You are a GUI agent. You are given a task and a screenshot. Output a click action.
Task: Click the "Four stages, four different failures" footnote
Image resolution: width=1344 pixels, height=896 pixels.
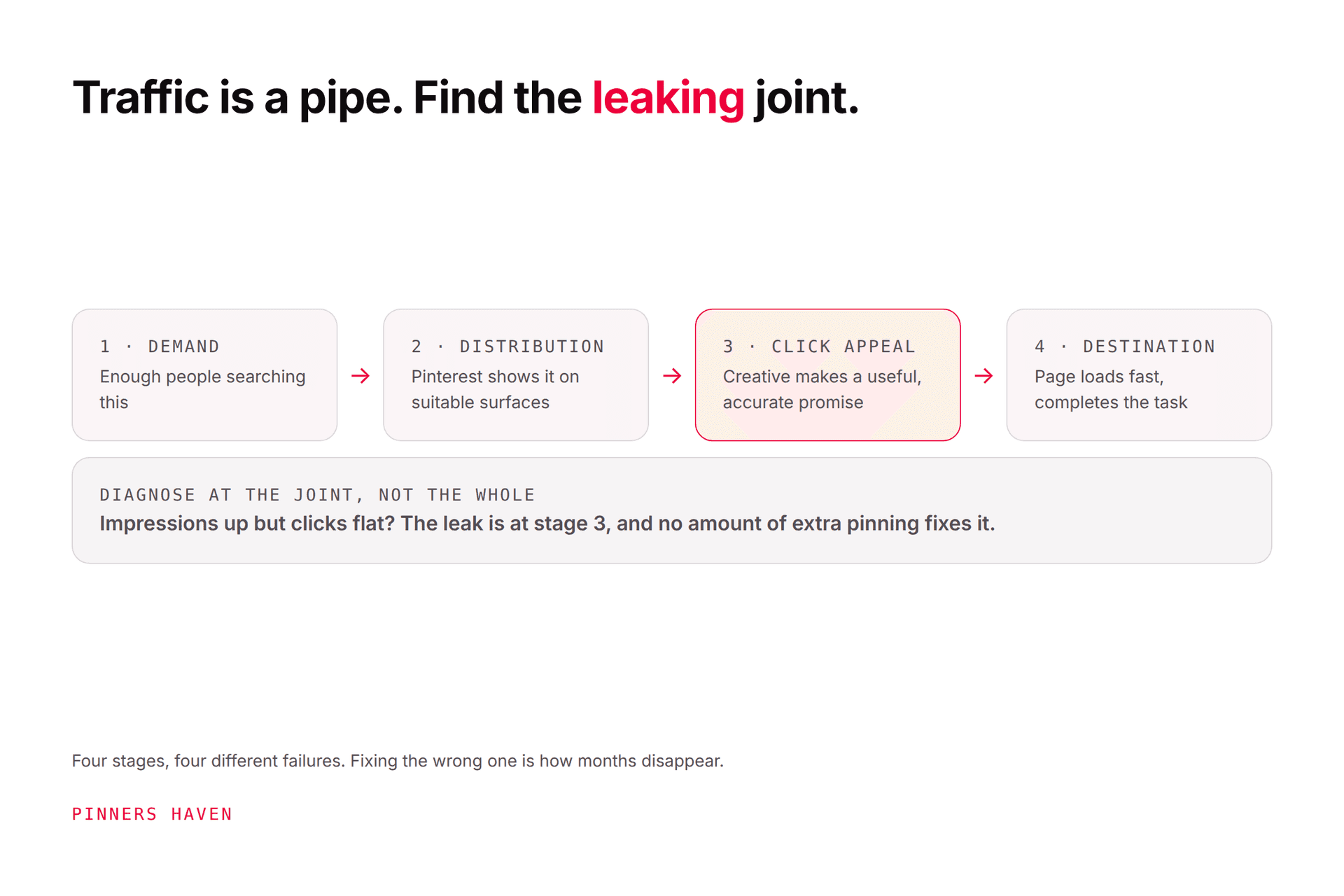[398, 761]
